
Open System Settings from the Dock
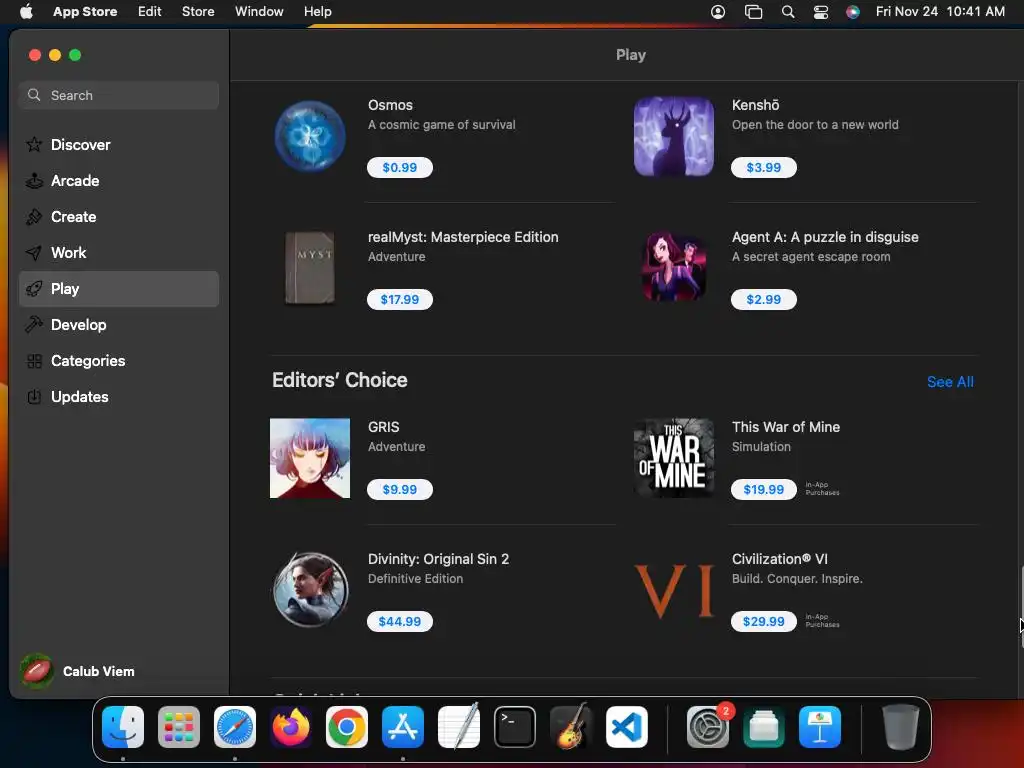pos(709,727)
